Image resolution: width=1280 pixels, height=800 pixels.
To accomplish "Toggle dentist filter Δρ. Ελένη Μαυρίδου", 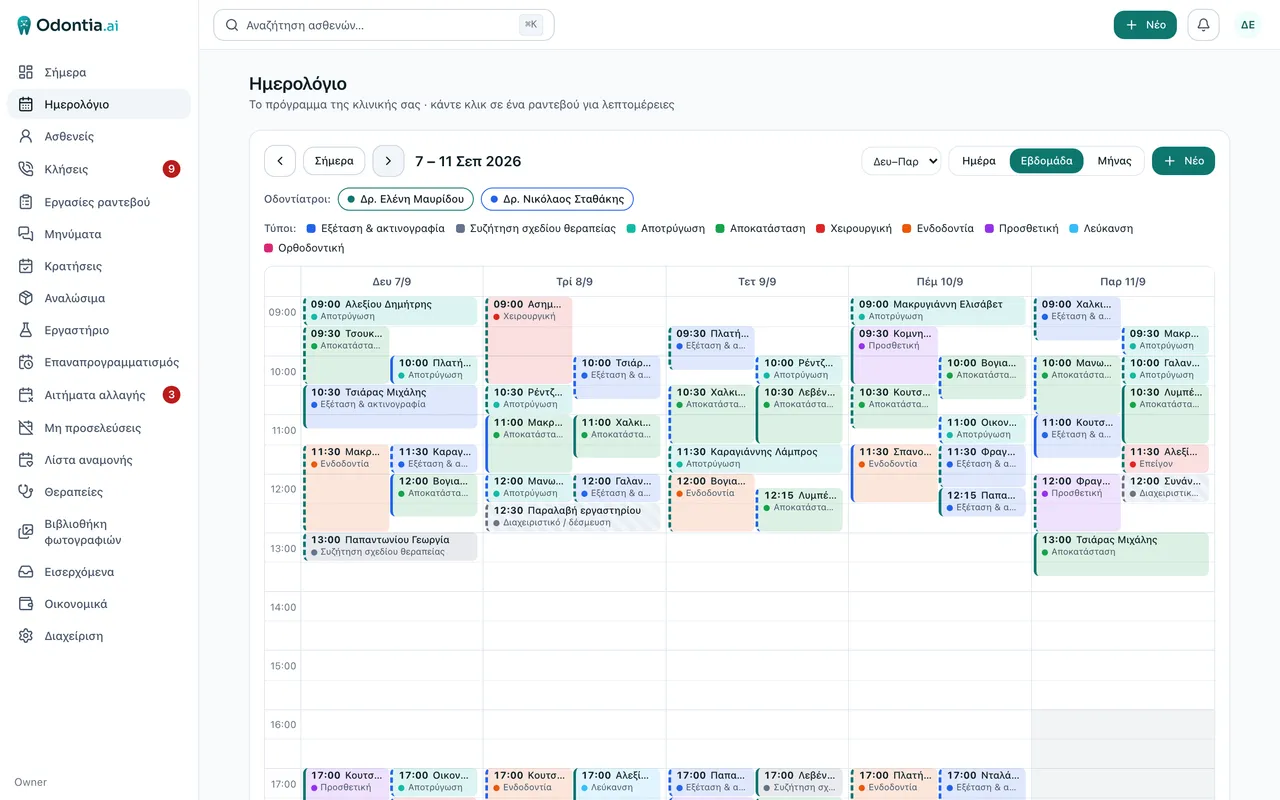I will (405, 199).
